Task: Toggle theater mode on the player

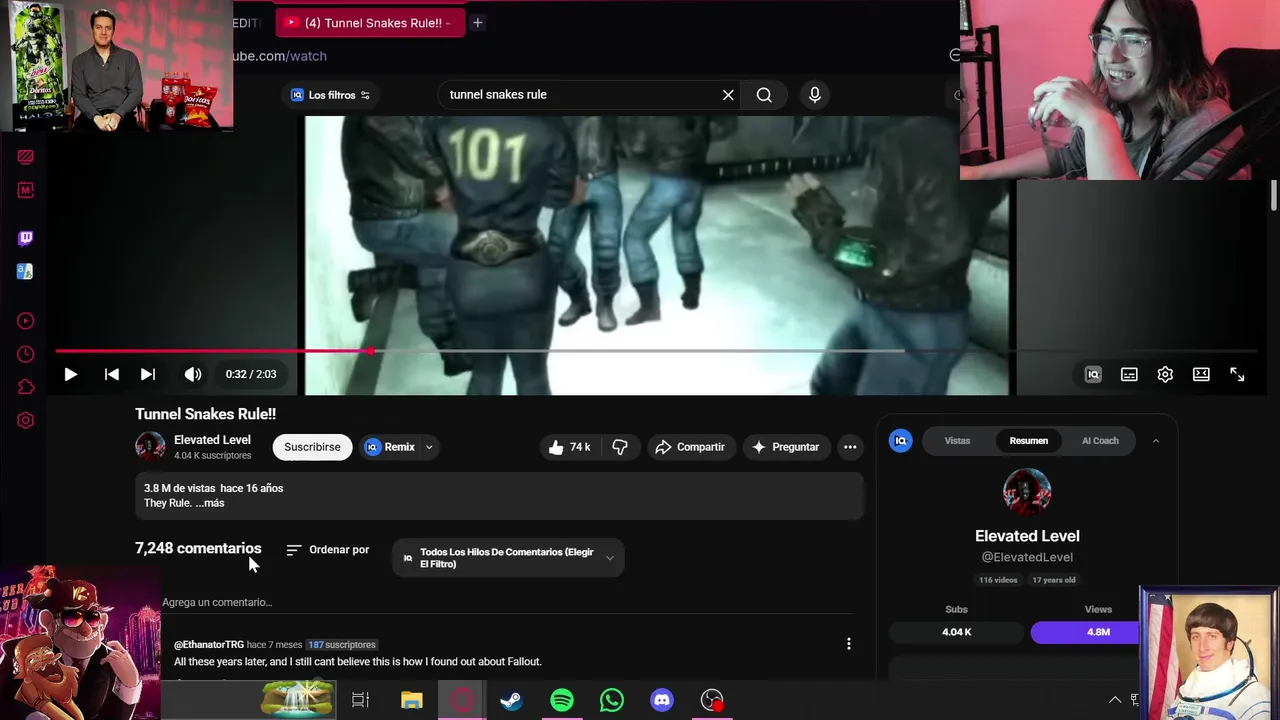Action: [1201, 374]
